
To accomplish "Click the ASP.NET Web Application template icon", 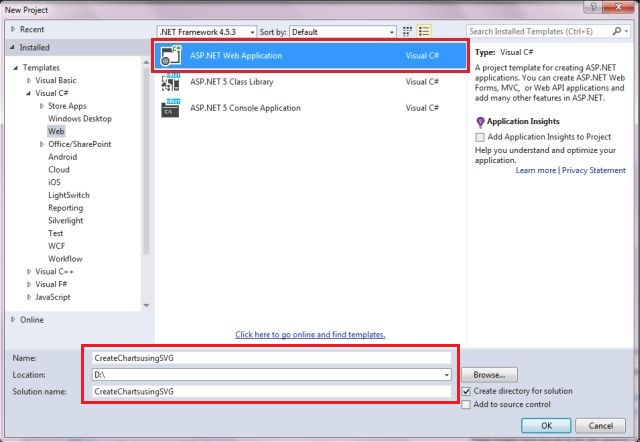I will (x=171, y=56).
